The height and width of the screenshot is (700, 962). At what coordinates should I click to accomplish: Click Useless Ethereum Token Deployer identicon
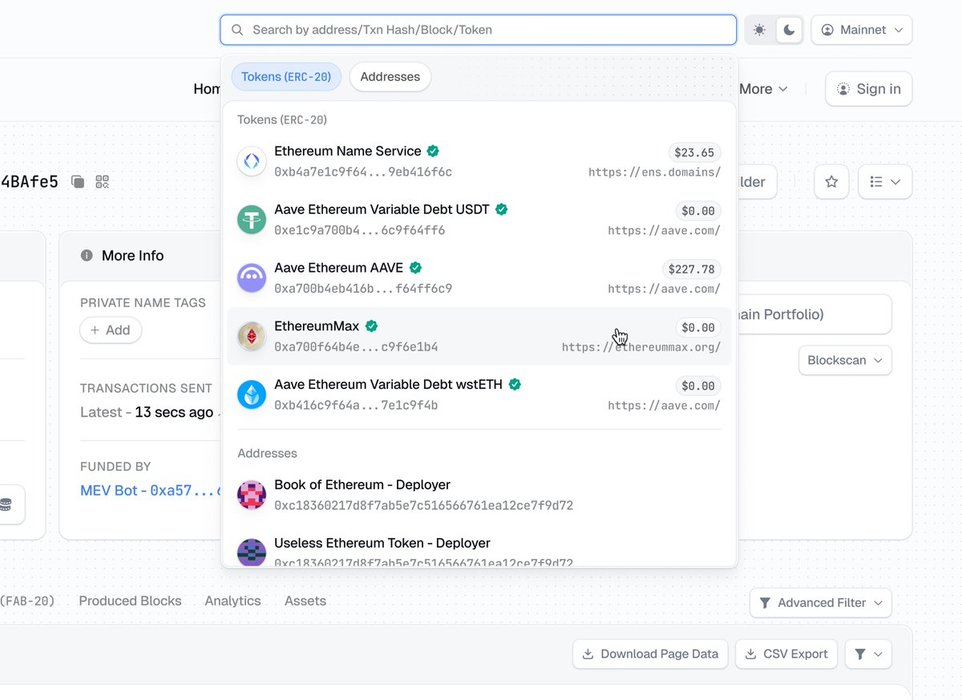point(252,552)
